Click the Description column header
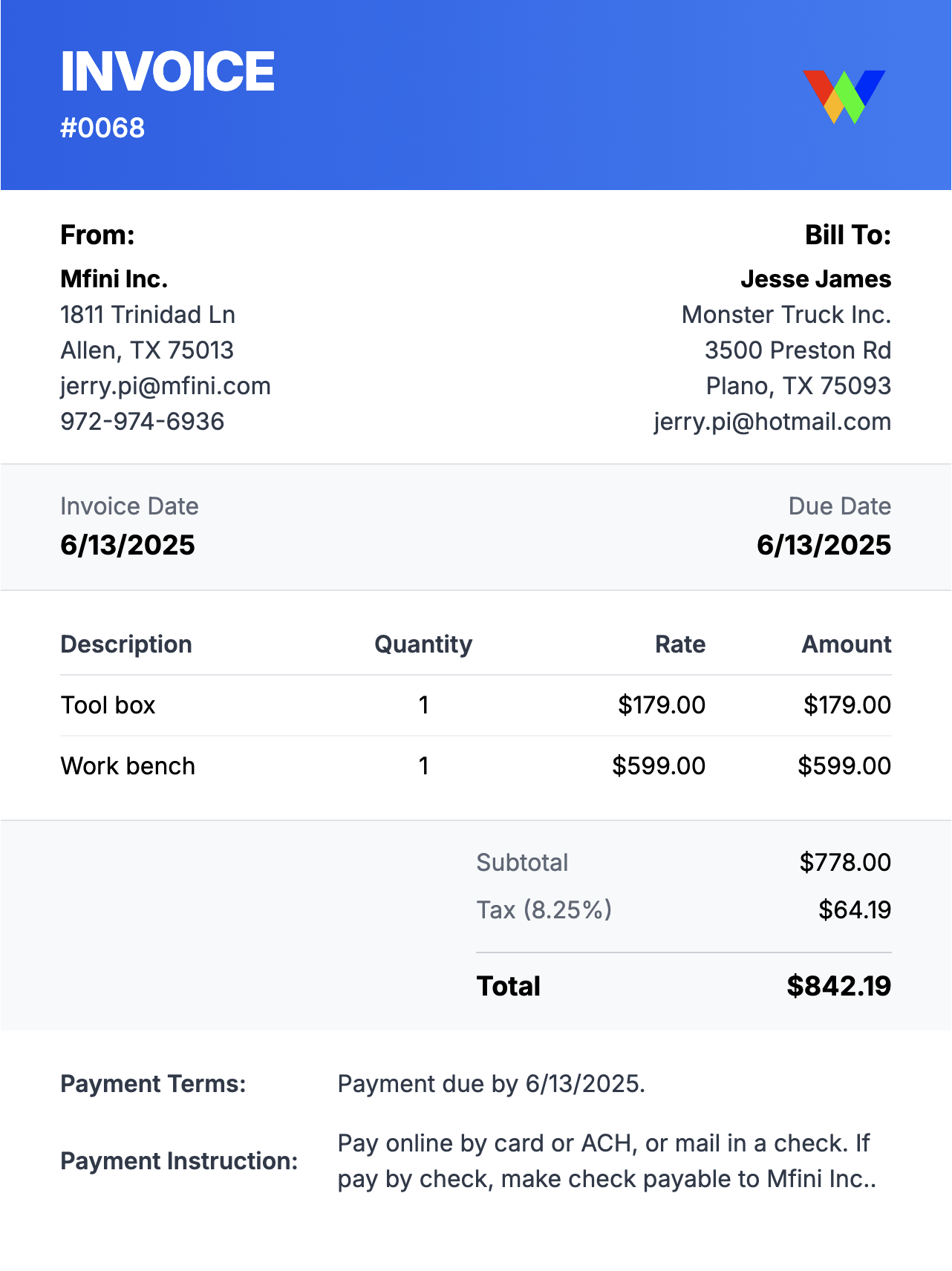The width and height of the screenshot is (952, 1271). 126,644
